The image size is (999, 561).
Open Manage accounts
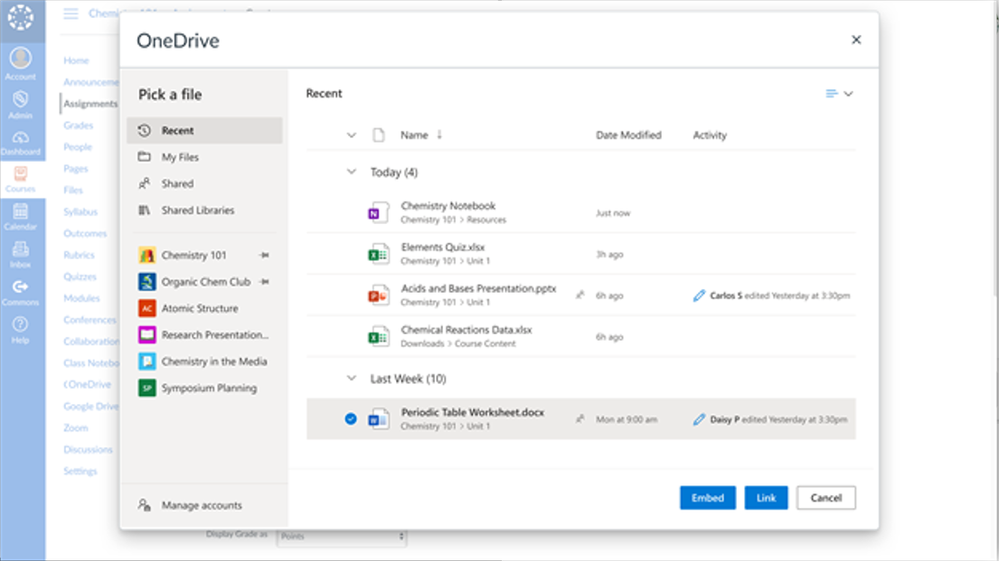(x=190, y=506)
